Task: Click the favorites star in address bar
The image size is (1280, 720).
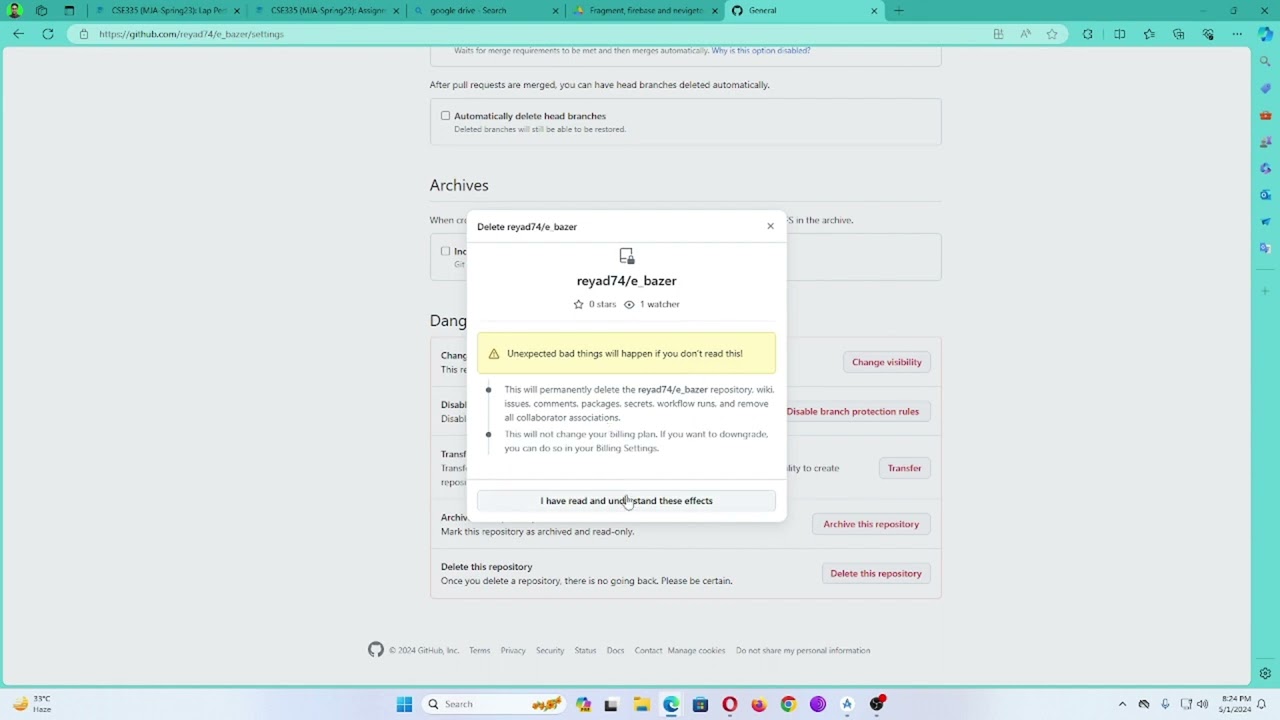Action: pos(1052,34)
